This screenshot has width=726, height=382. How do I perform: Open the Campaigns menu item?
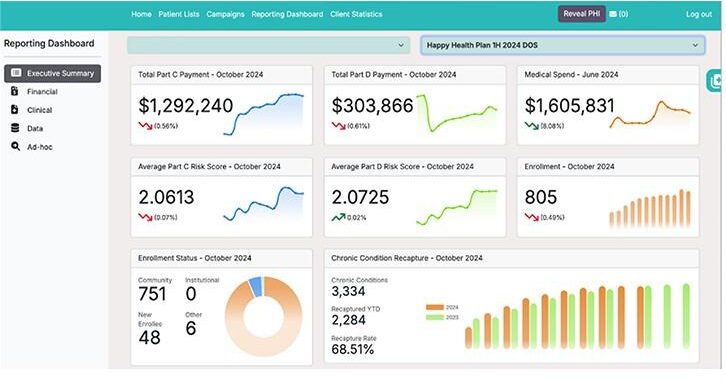pos(225,14)
